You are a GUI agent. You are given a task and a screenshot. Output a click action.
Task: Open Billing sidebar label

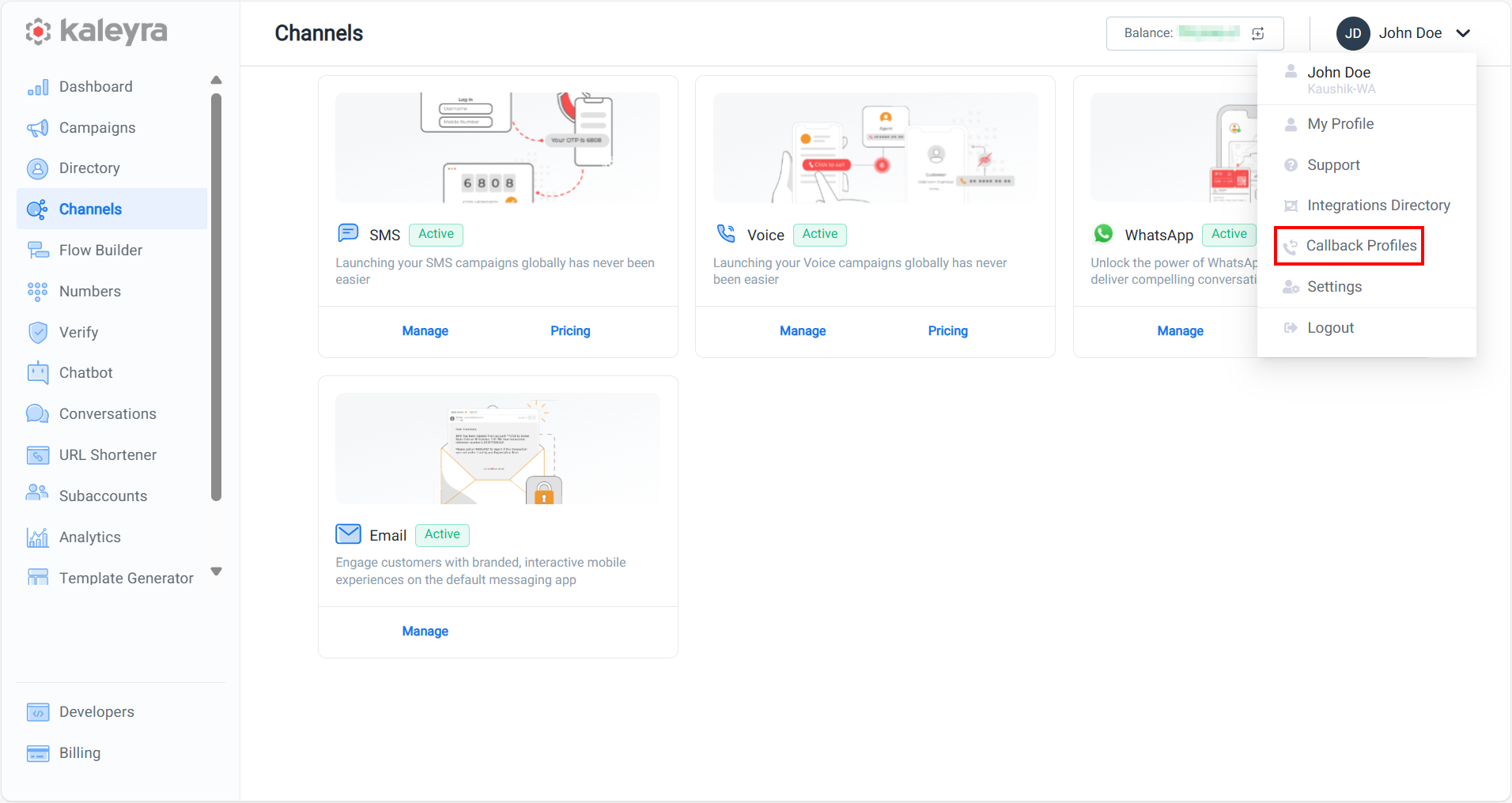(x=80, y=753)
